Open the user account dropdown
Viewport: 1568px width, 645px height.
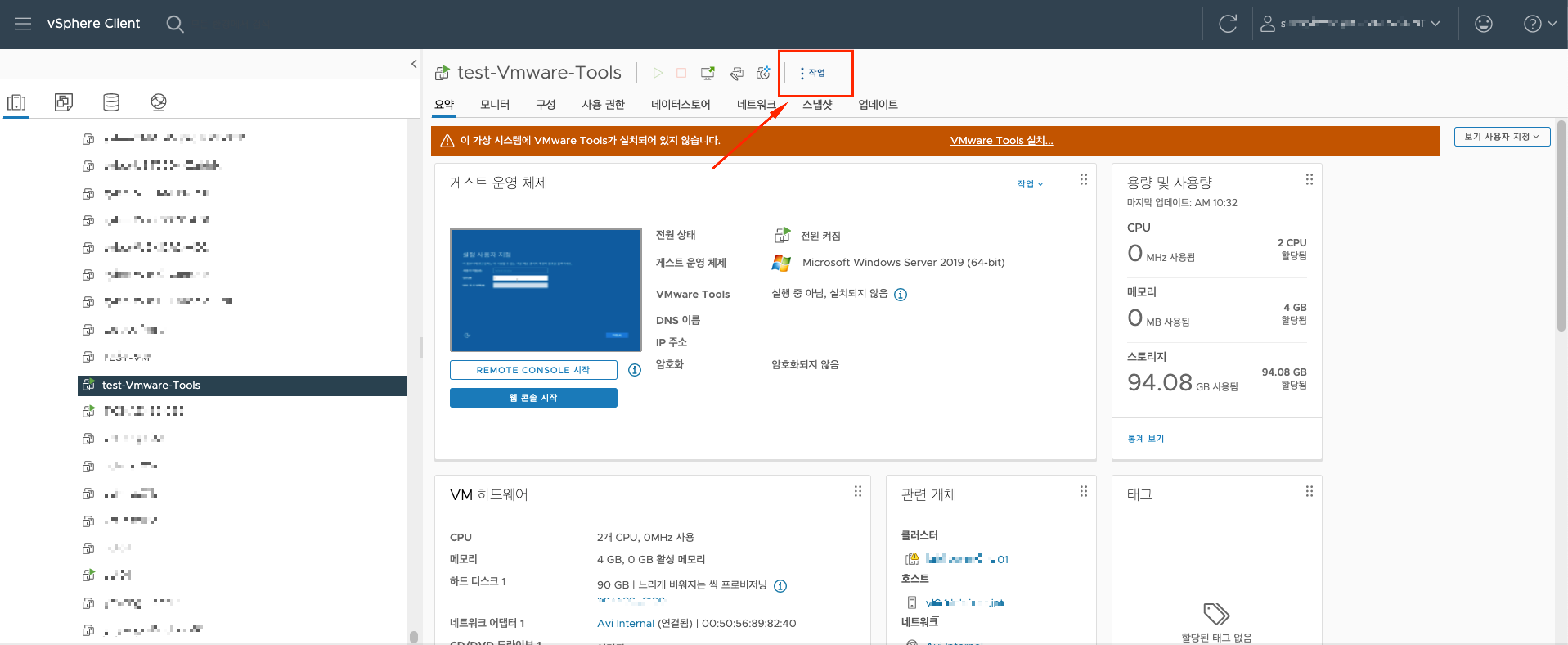[x=1350, y=24]
